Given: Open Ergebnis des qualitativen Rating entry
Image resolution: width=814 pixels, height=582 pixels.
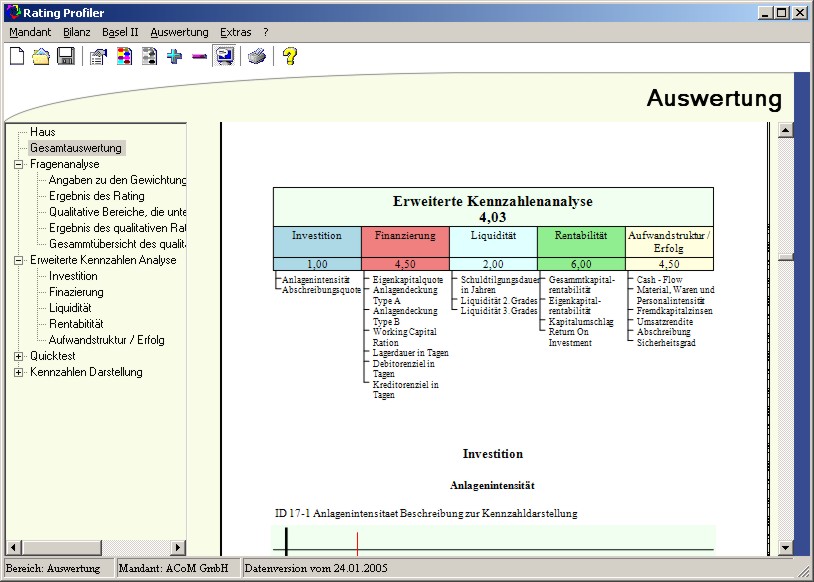Looking at the screenshot, I should coord(117,228).
